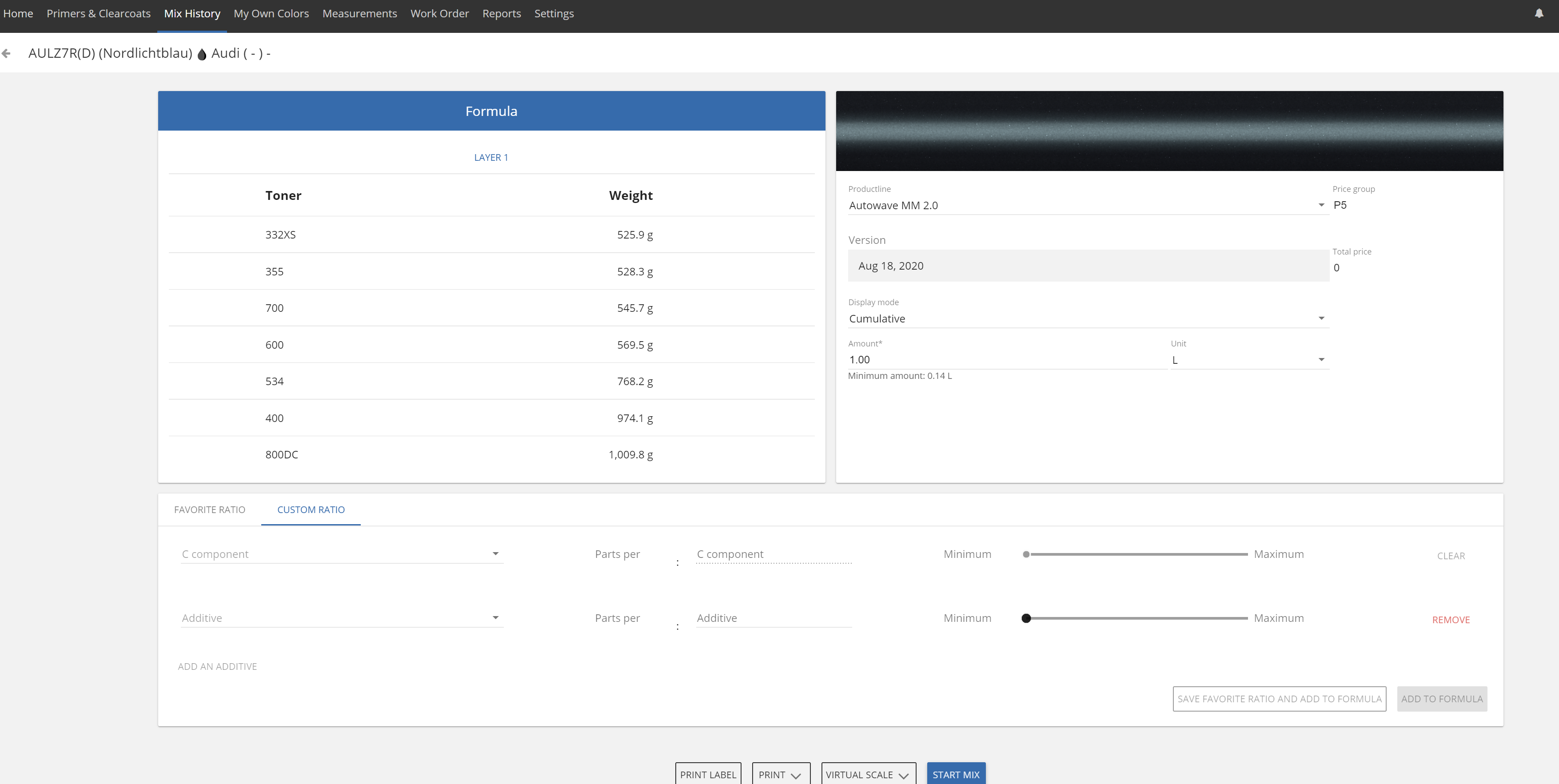
Task: Click the weight value 525.9 g
Action: [x=635, y=235]
